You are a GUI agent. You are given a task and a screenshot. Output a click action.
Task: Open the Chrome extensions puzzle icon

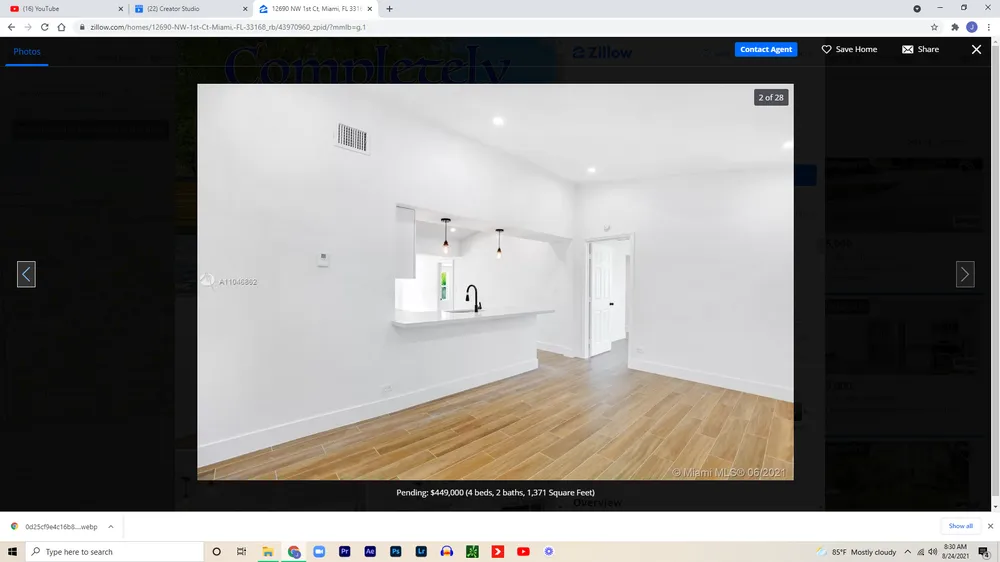coord(955,27)
